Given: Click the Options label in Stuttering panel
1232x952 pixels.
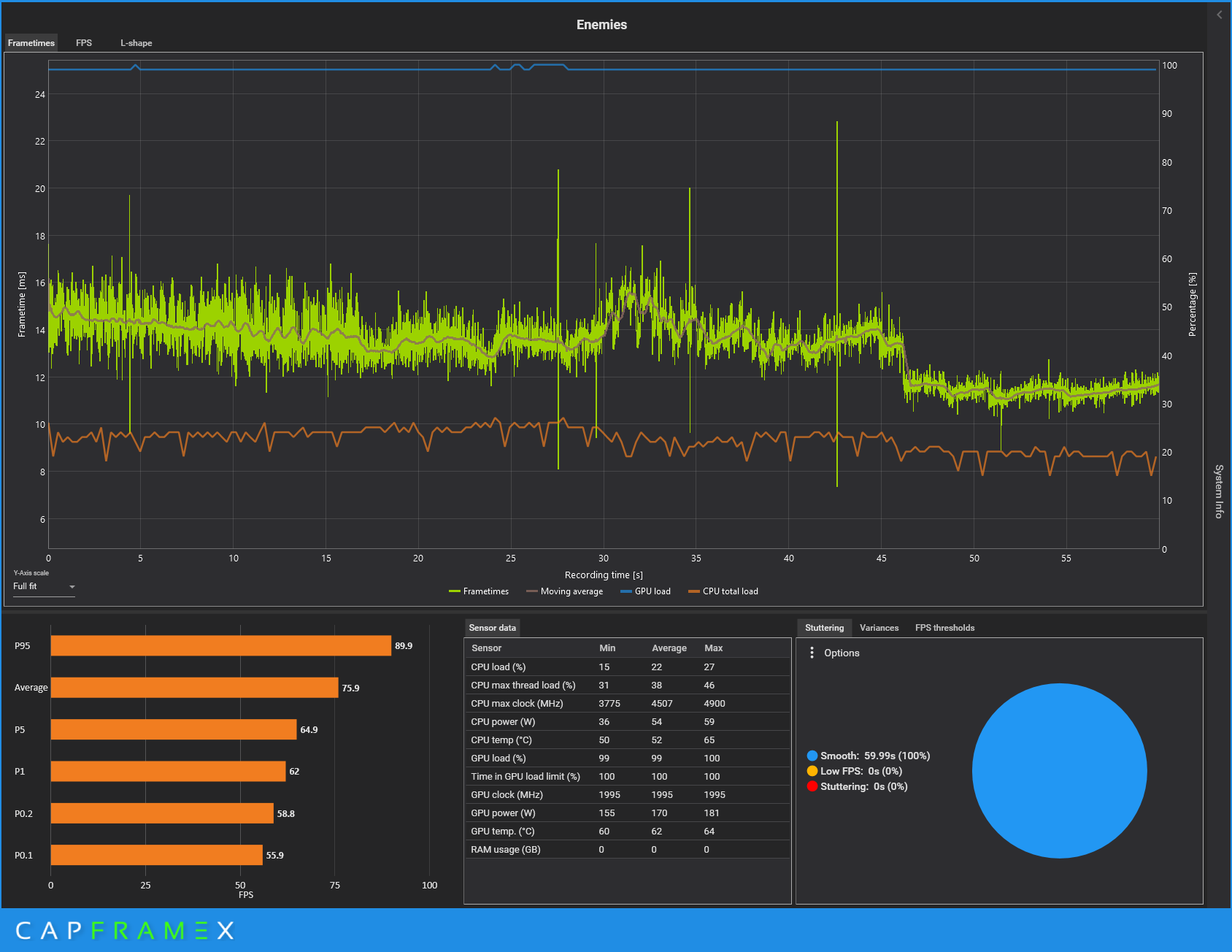Looking at the screenshot, I should click(842, 653).
